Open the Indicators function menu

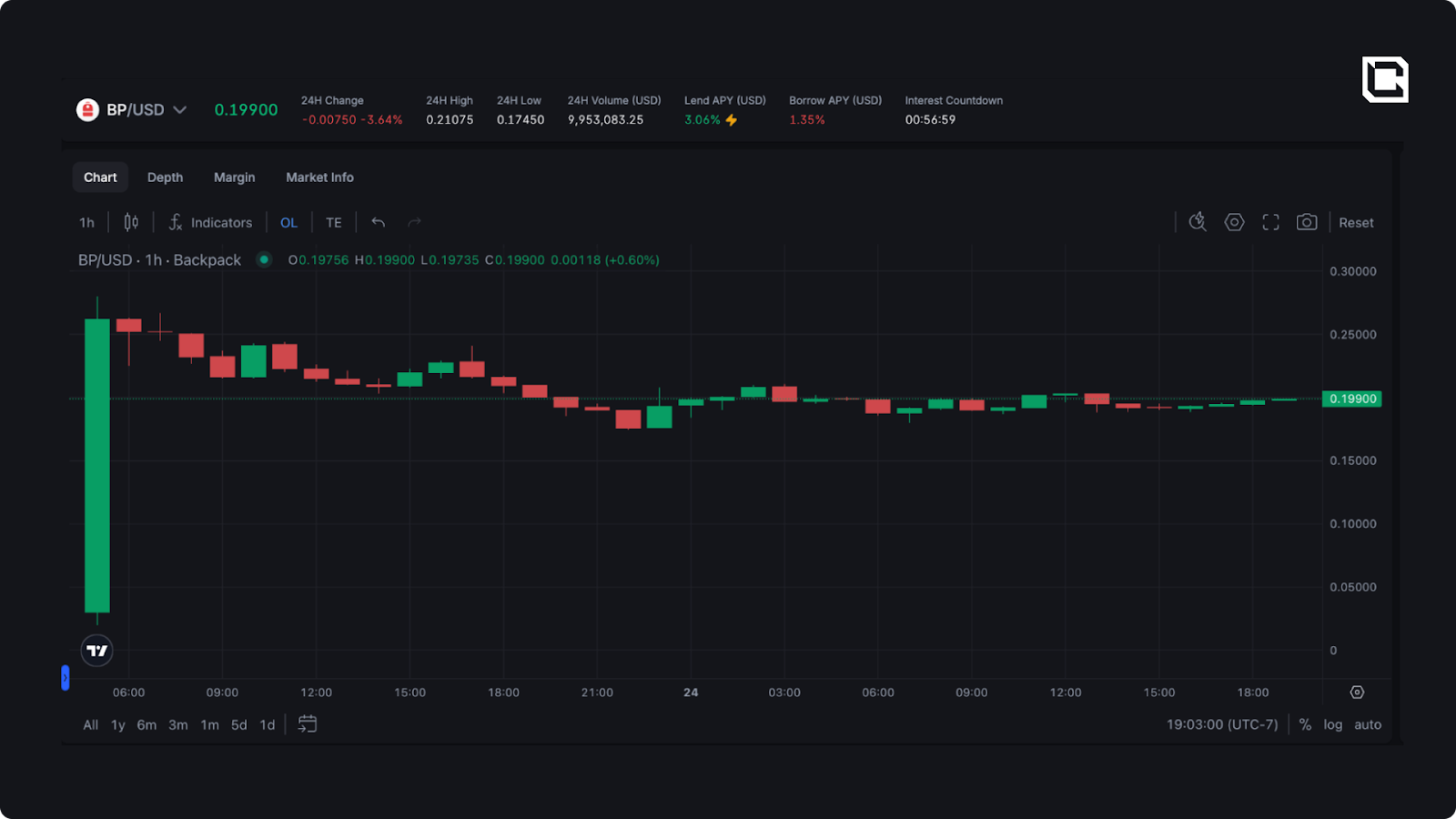(210, 222)
